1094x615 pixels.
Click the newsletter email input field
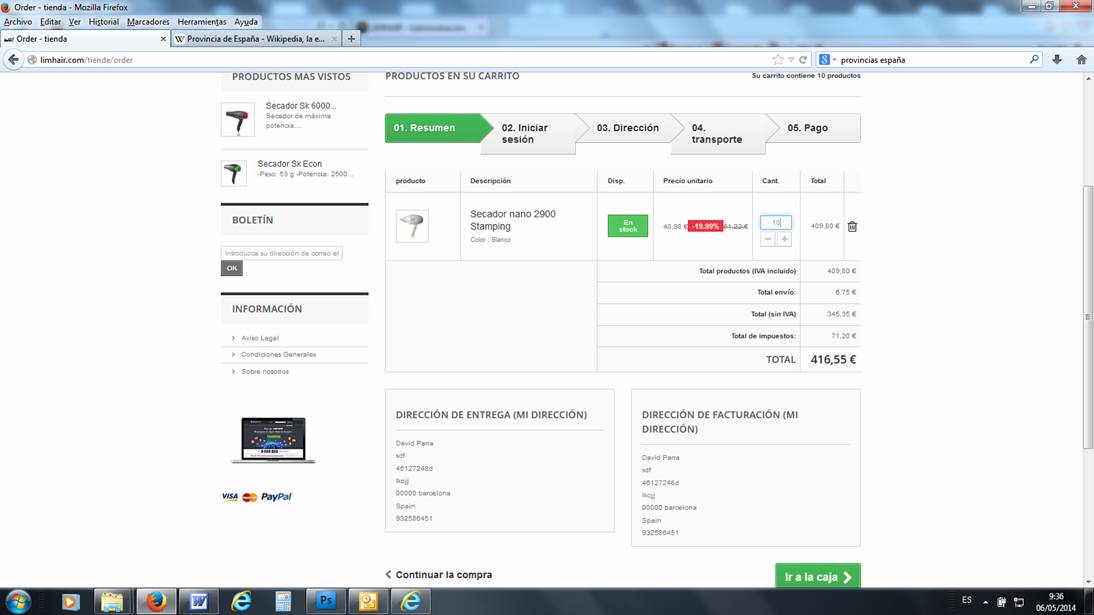coord(282,253)
